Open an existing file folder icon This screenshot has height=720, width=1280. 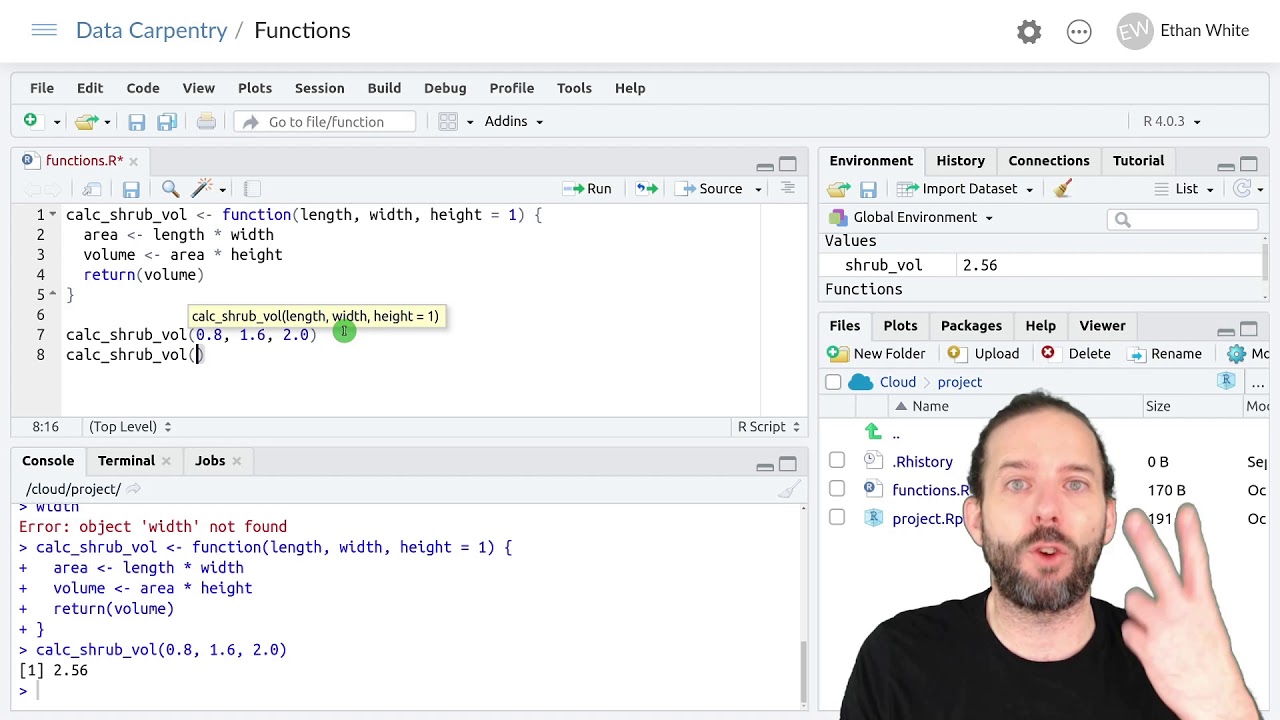87,121
